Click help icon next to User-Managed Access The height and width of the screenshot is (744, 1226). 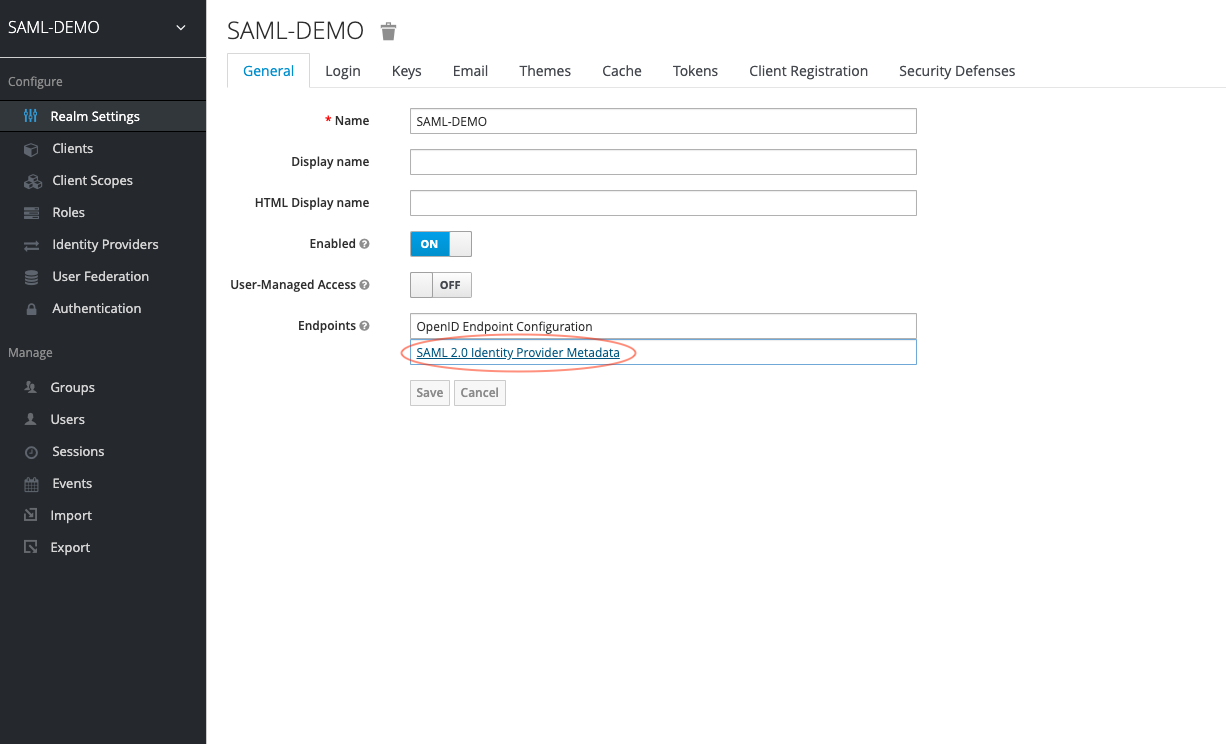(364, 285)
